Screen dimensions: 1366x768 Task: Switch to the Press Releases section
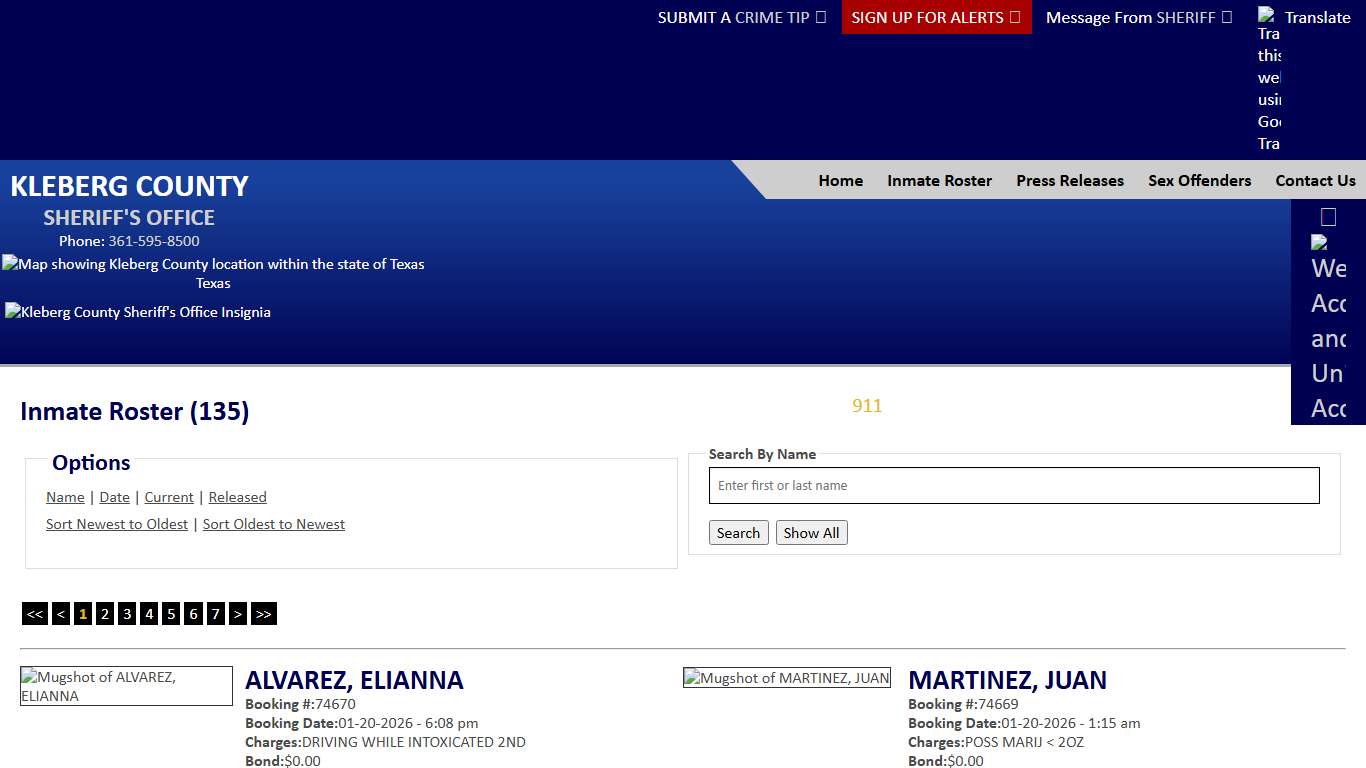[1069, 180]
